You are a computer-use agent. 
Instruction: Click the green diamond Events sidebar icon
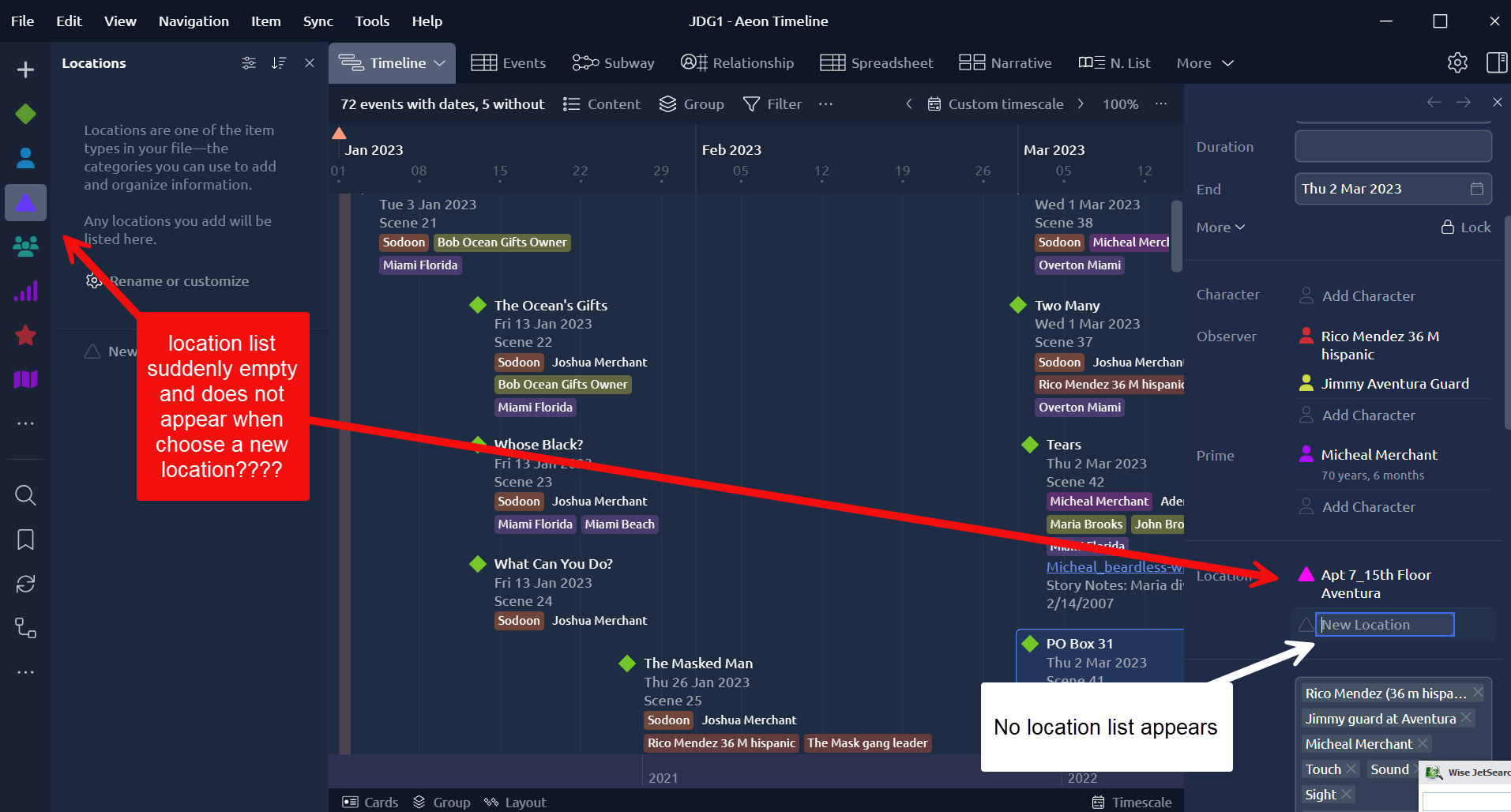pos(25,115)
